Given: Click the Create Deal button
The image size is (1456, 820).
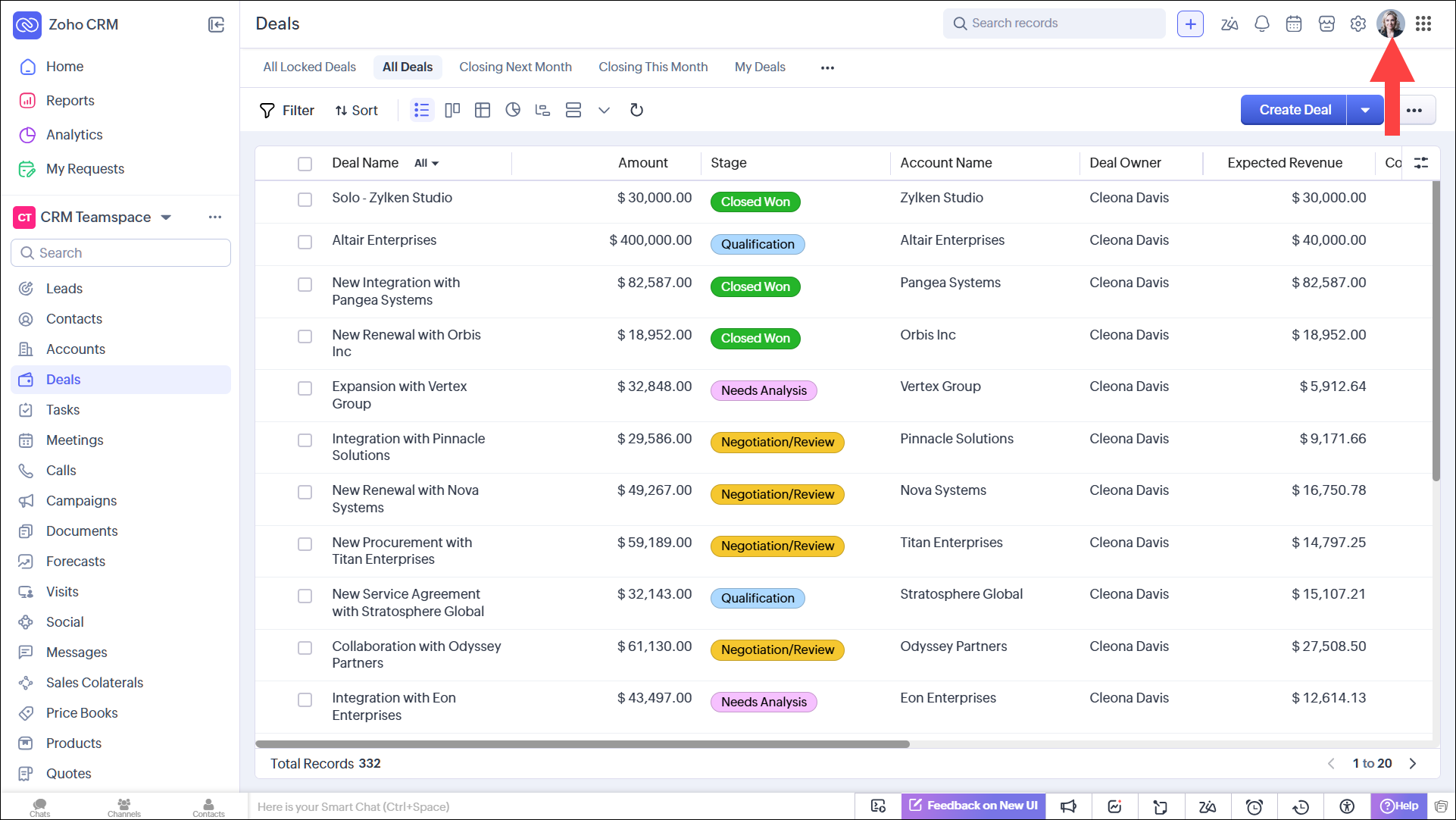Looking at the screenshot, I should point(1294,111).
